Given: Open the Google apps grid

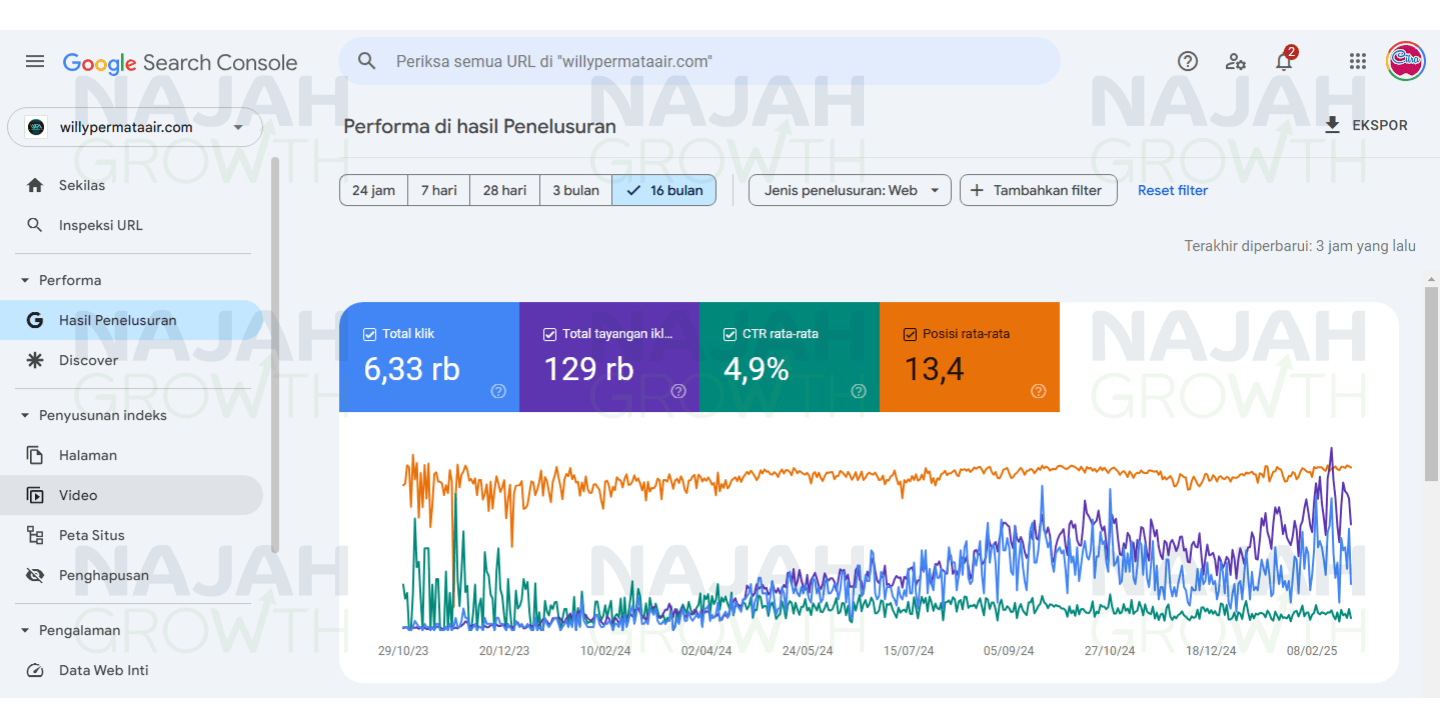Looking at the screenshot, I should pos(1357,61).
